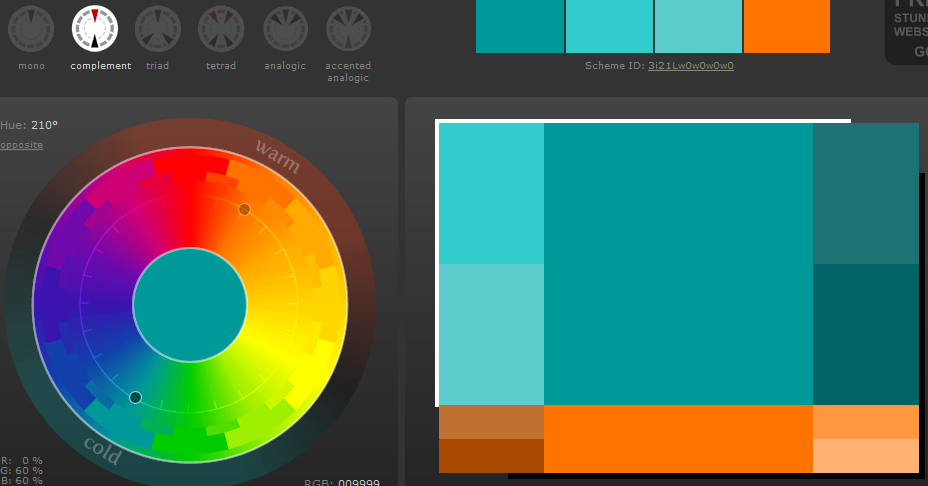Image resolution: width=928 pixels, height=486 pixels.
Task: Choose the tetrad scheme icon
Action: [x=221, y=30]
